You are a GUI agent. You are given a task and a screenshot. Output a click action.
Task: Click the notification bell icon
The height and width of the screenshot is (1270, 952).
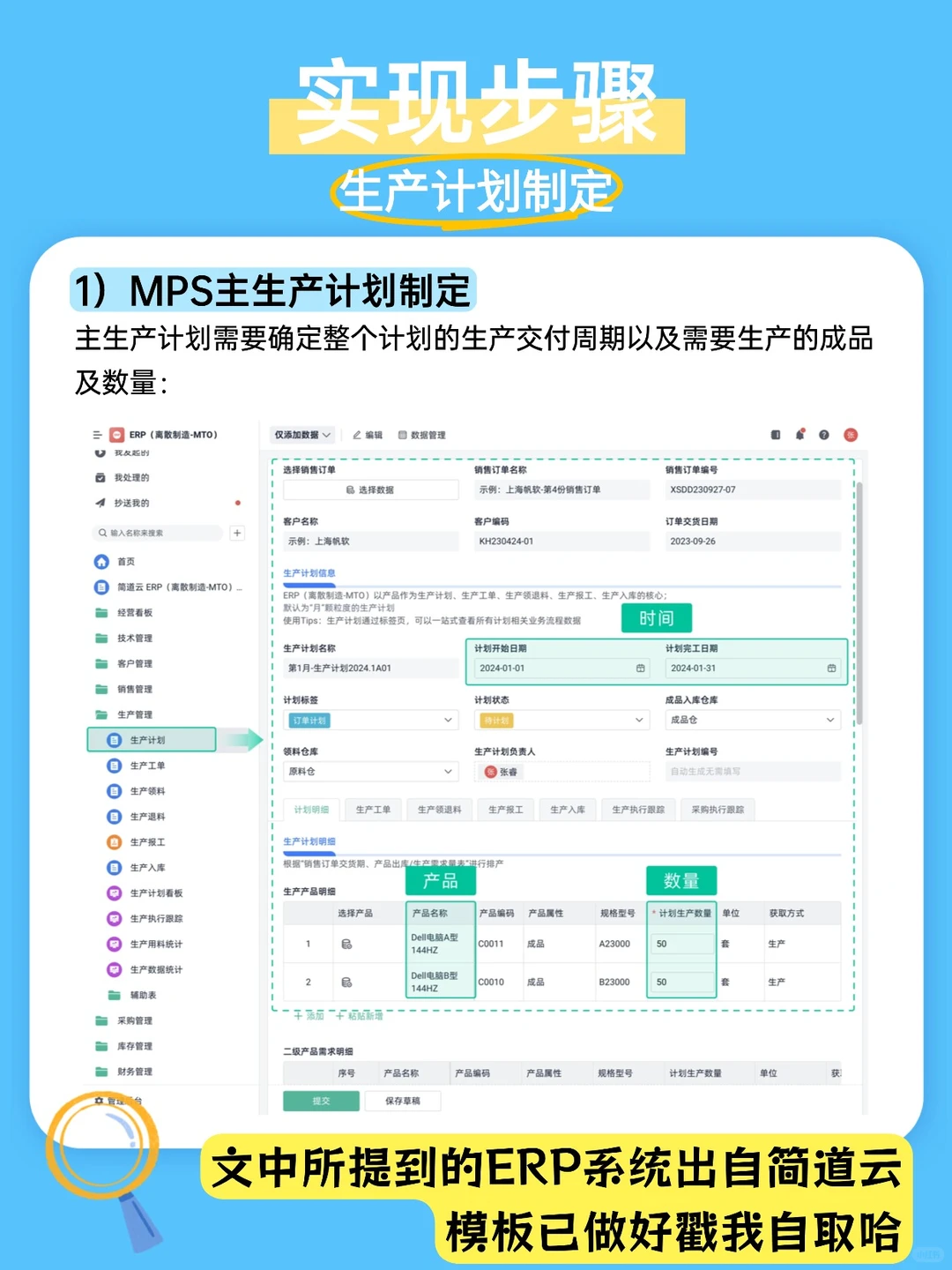point(800,434)
